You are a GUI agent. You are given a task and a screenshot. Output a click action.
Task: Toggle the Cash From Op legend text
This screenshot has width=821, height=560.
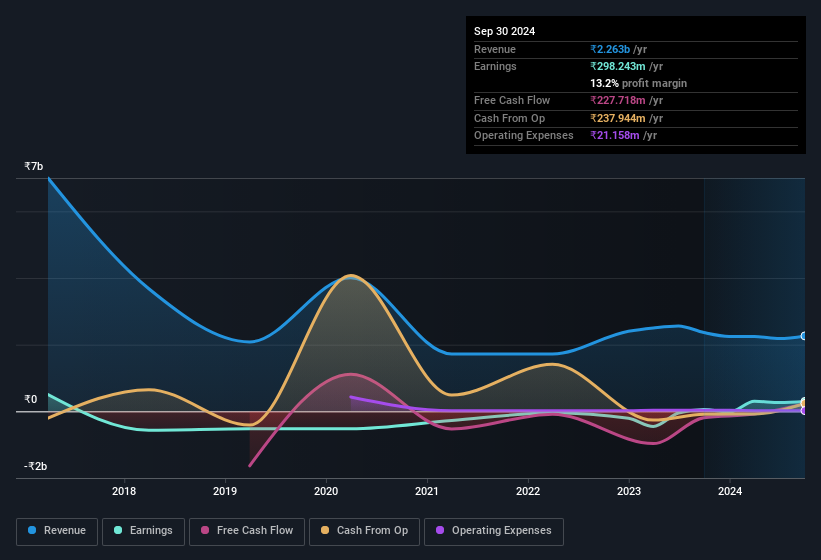click(x=372, y=531)
